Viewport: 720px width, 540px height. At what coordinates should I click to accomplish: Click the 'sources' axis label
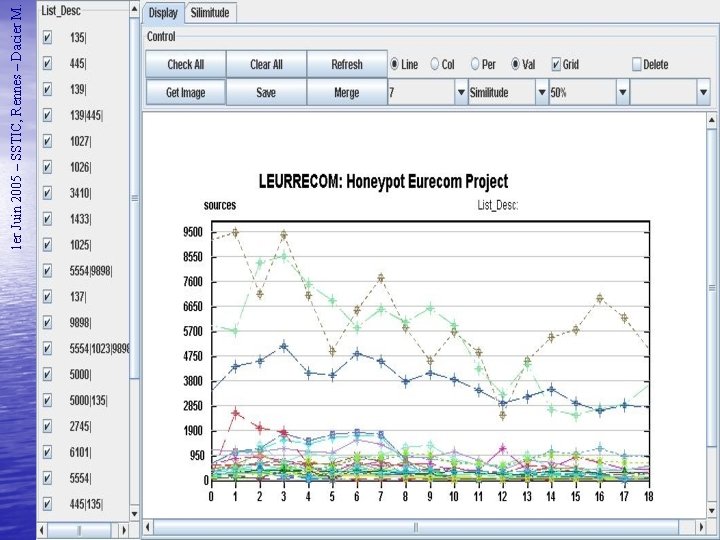point(220,205)
